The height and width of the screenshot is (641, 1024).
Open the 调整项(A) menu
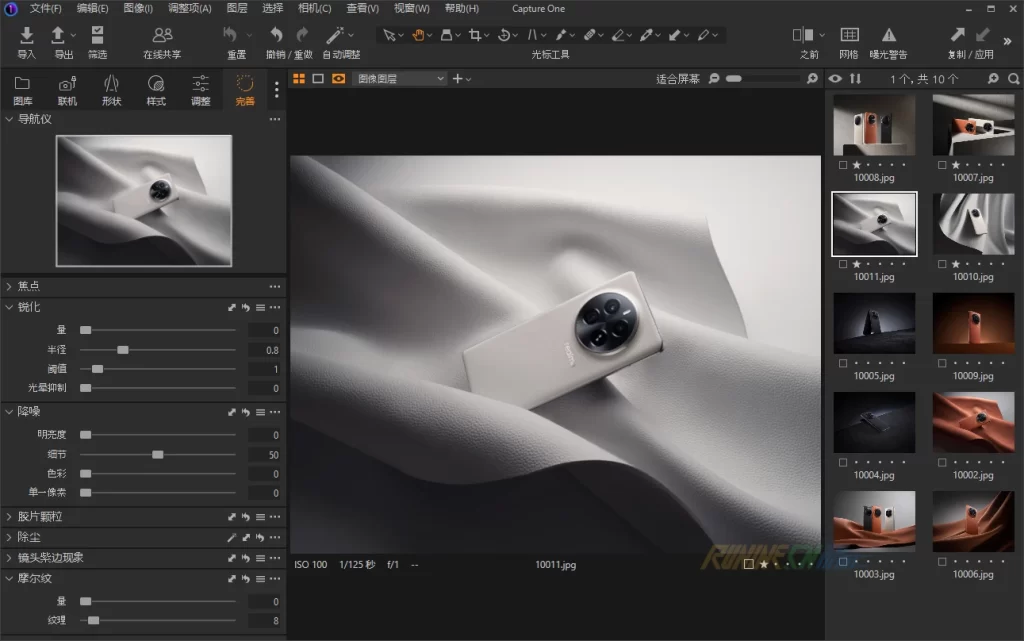189,8
